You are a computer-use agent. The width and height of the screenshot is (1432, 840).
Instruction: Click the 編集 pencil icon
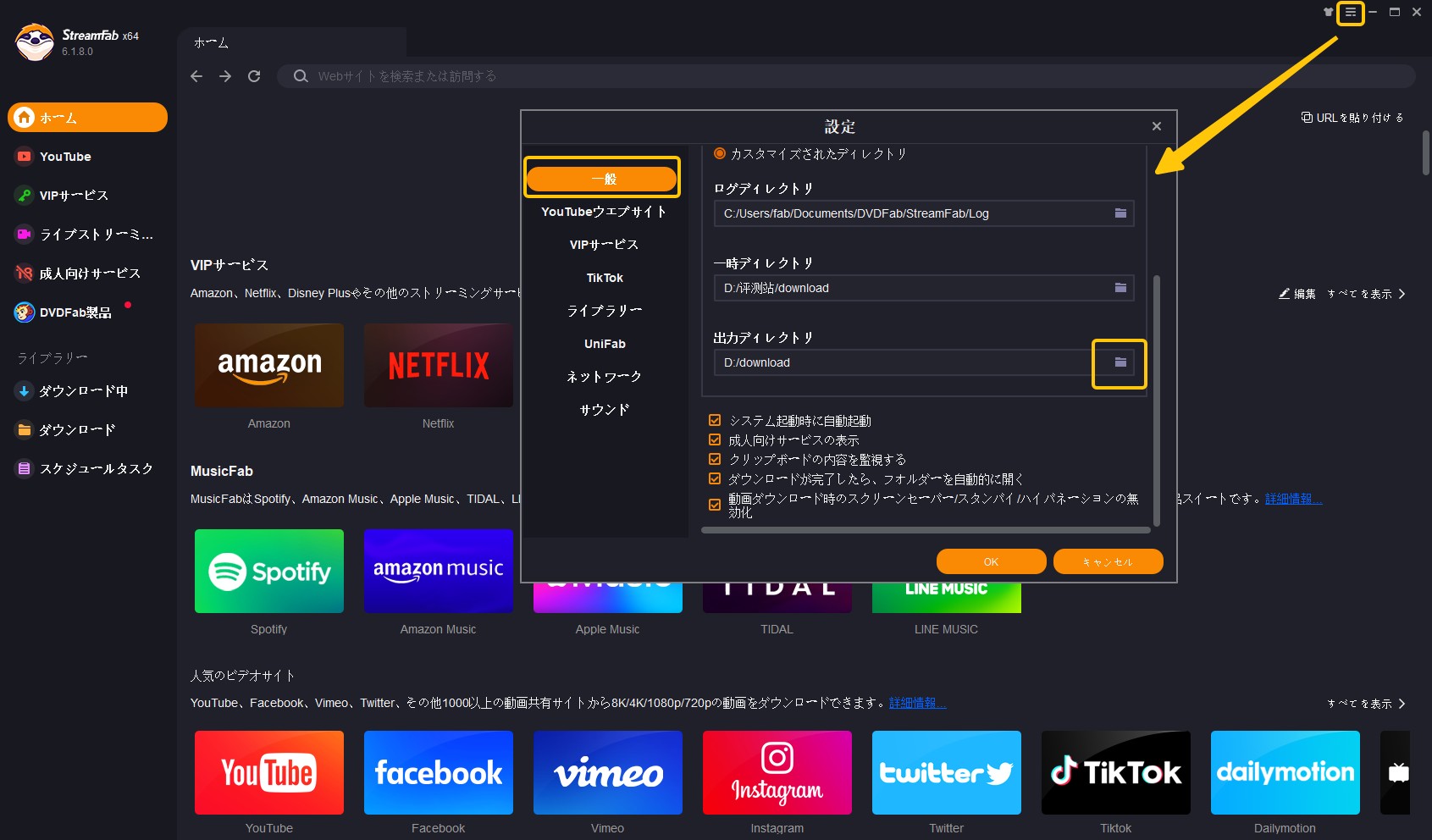(1284, 294)
